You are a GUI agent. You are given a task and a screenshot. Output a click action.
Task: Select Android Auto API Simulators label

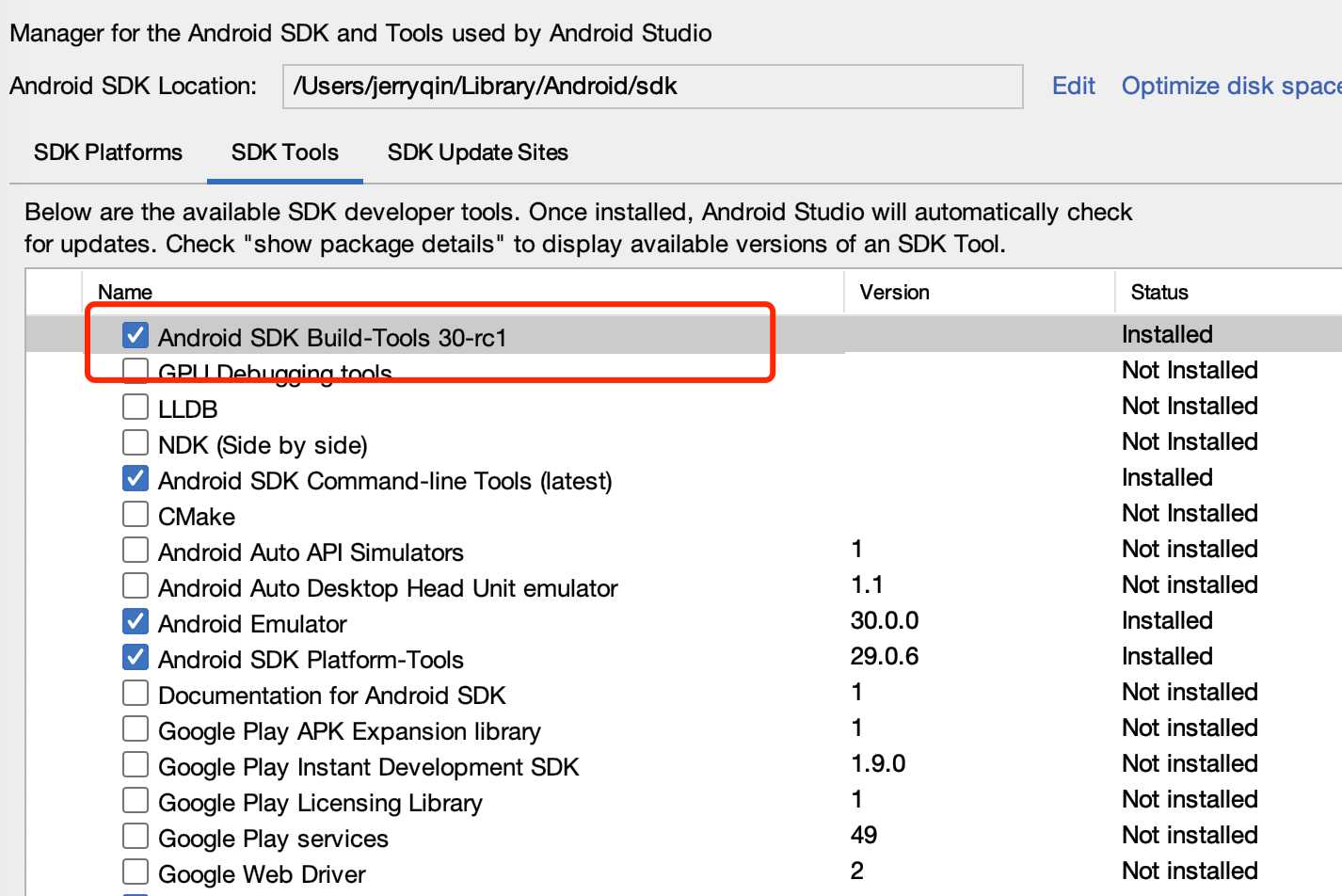pos(311,552)
